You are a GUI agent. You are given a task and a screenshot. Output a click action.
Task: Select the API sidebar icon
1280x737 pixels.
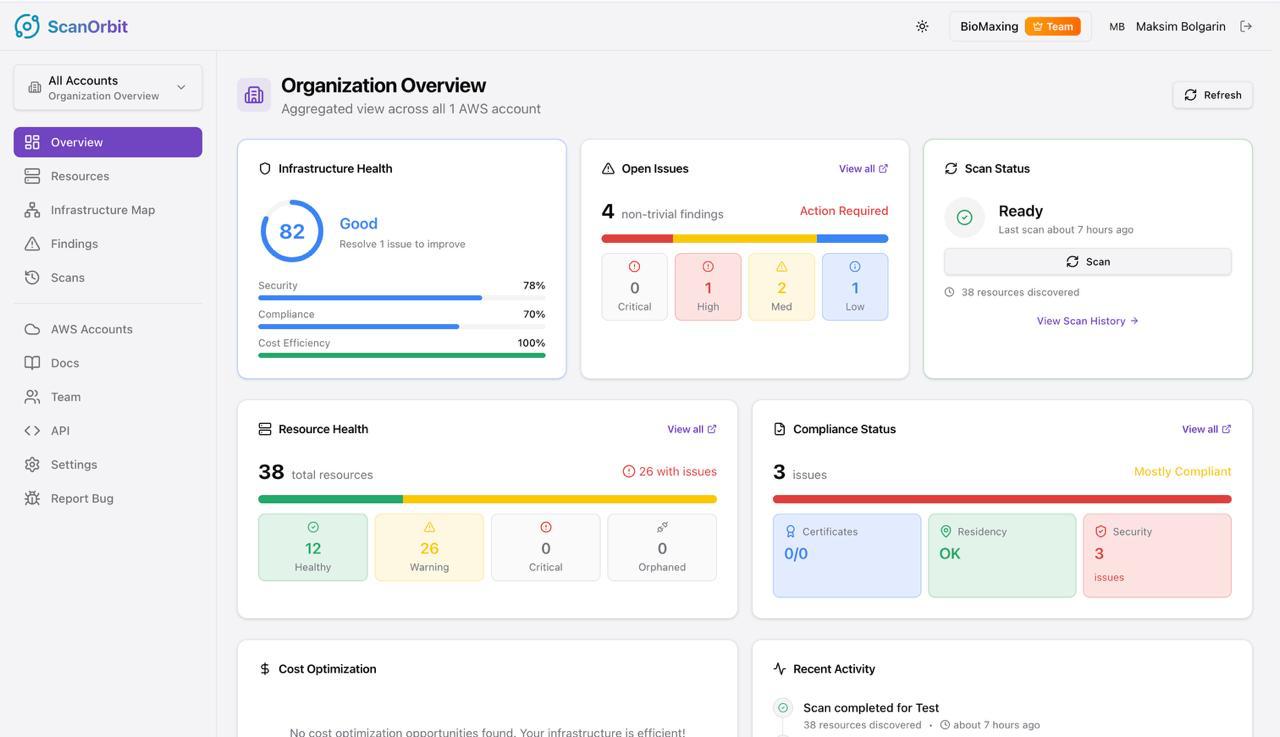tap(31, 430)
